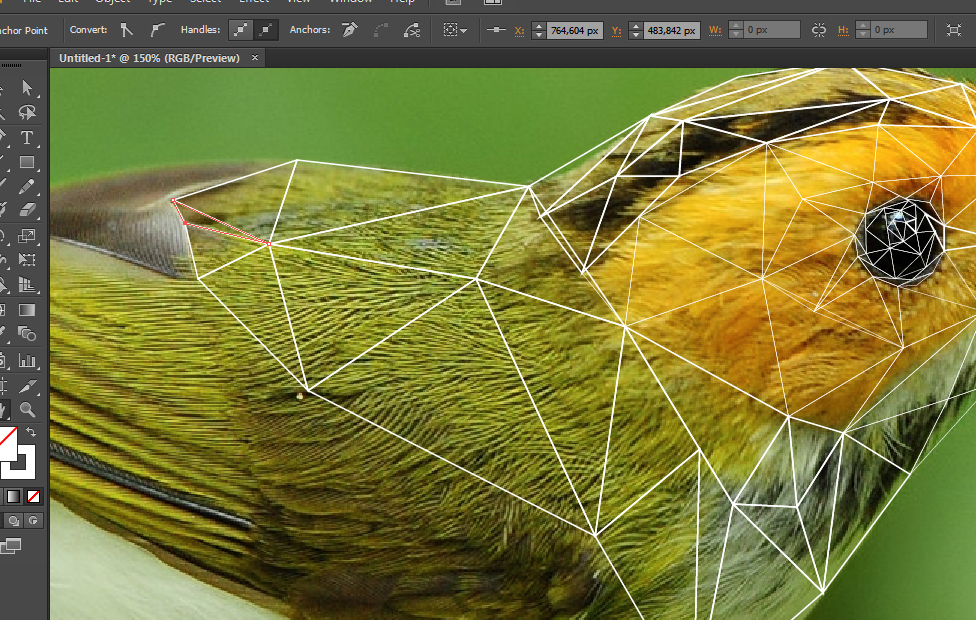Viewport: 976px width, 620px height.
Task: Hide handles for multiple selected anchors
Action: tap(266, 30)
